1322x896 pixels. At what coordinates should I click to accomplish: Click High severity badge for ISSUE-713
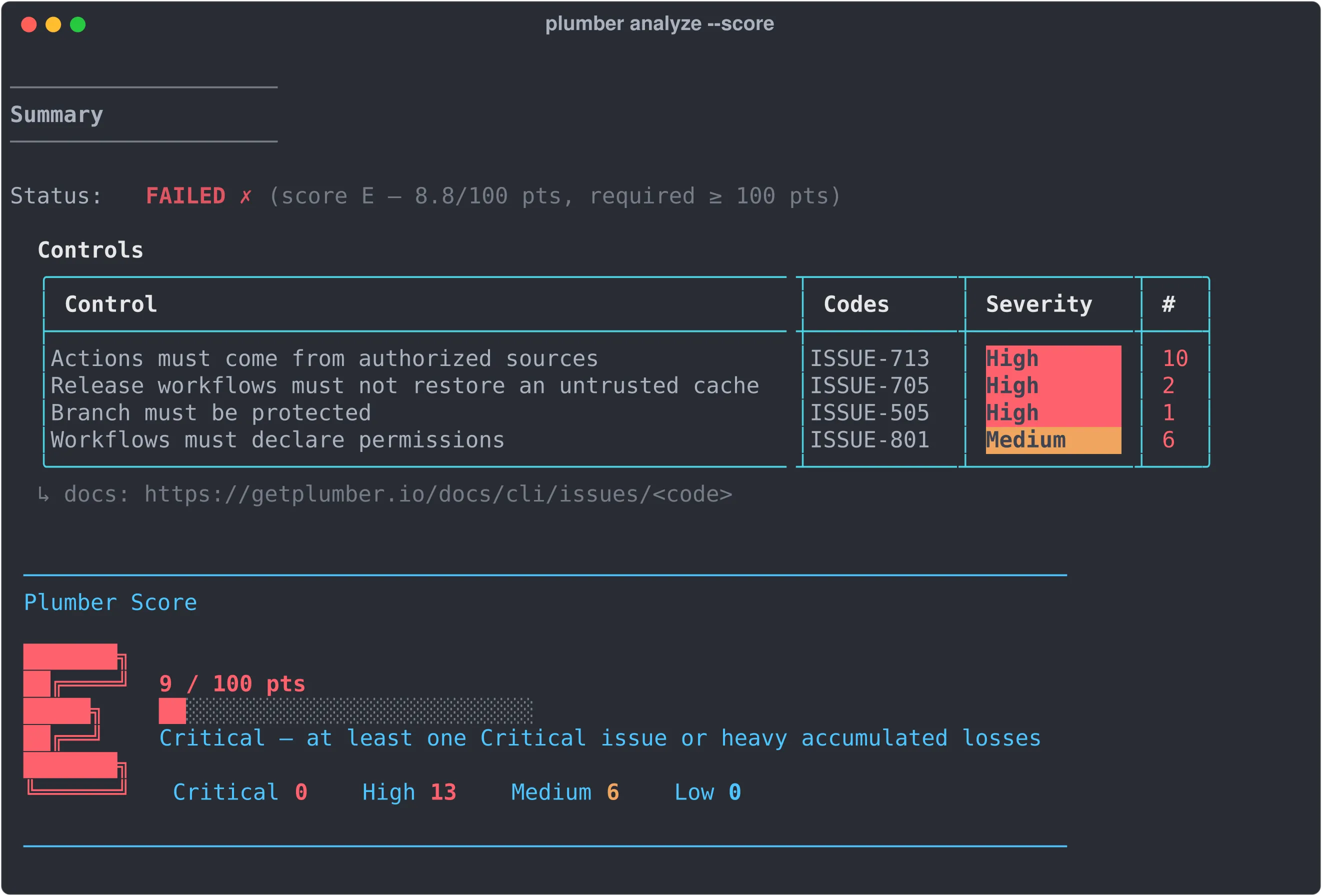click(1053, 359)
